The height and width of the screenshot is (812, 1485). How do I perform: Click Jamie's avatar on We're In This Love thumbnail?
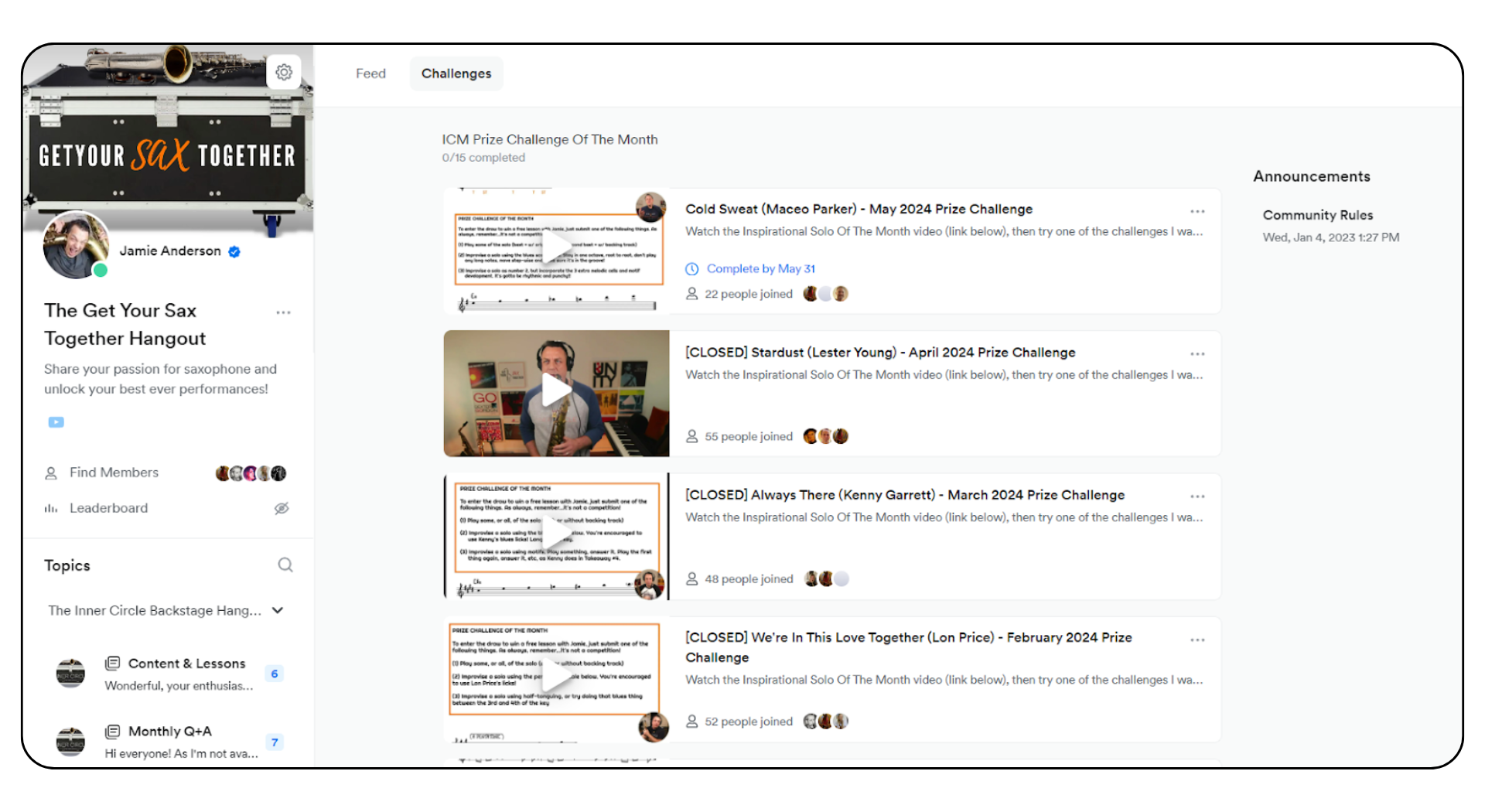[x=654, y=727]
